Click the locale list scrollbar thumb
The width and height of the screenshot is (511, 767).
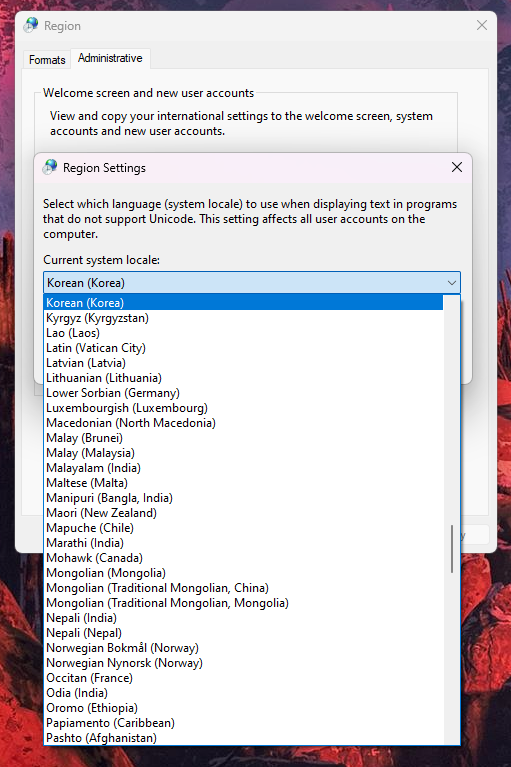point(452,549)
